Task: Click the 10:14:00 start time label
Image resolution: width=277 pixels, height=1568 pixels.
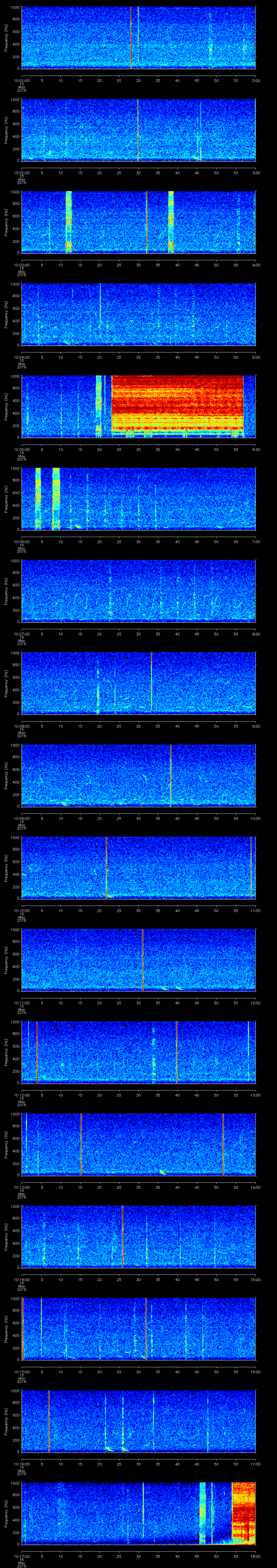Action: [22, 1279]
